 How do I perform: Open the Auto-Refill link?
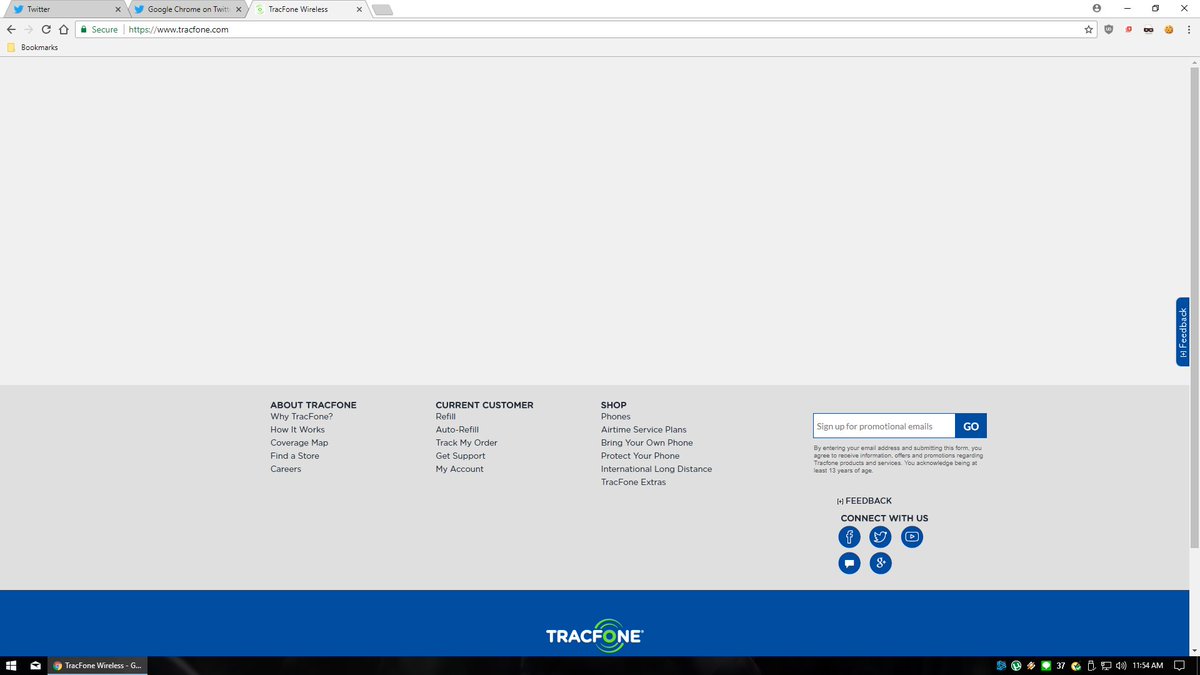(457, 430)
